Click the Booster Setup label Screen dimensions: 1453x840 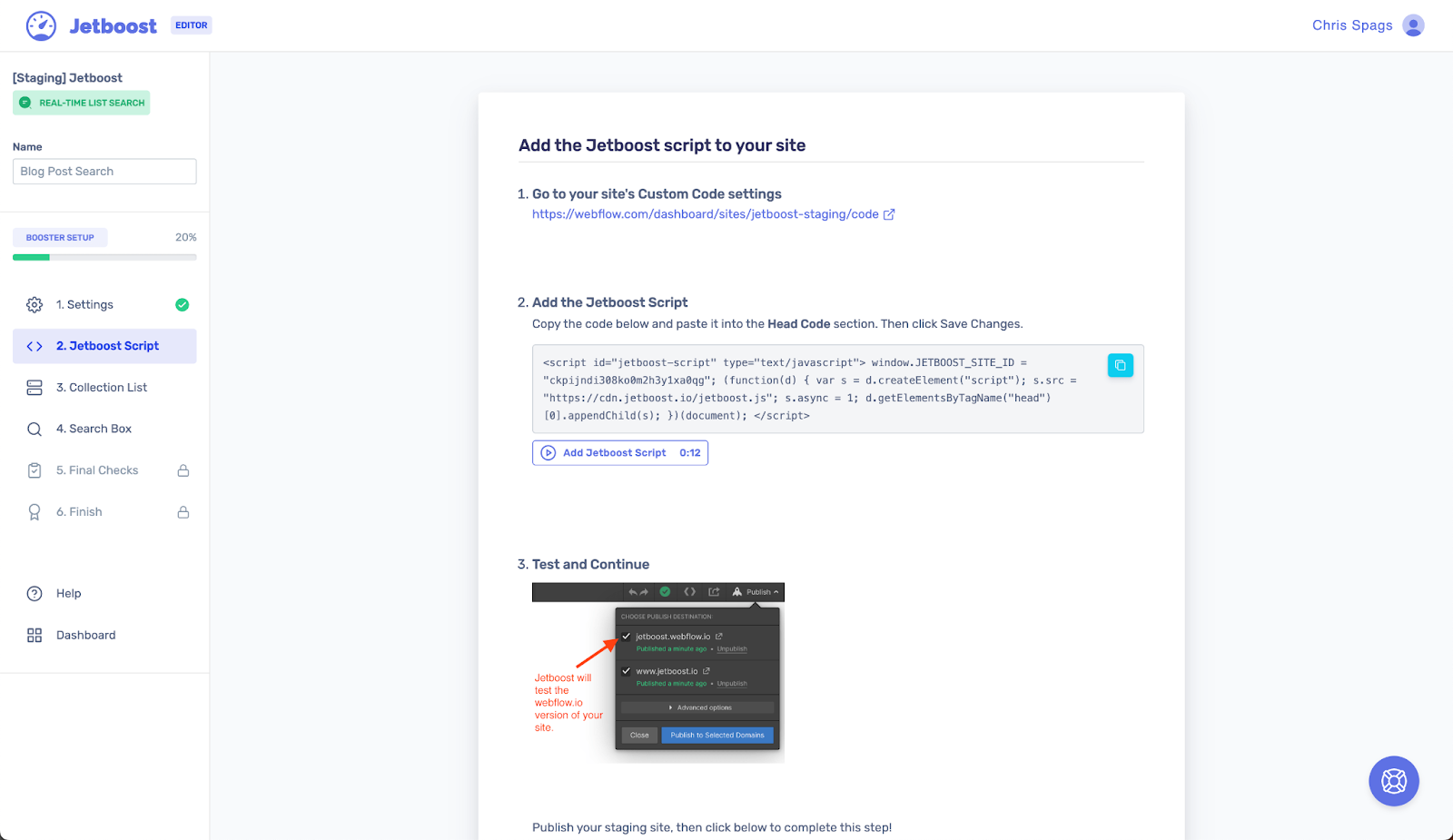click(60, 238)
